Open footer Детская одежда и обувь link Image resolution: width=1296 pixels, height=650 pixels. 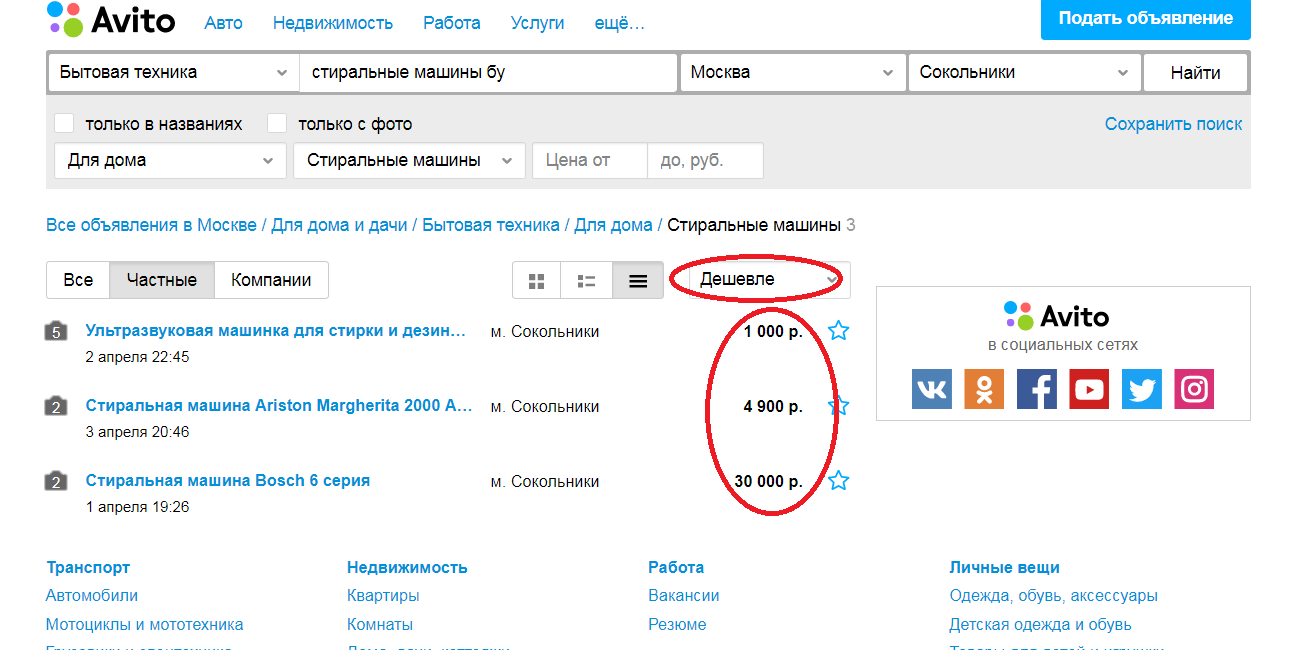1041,624
